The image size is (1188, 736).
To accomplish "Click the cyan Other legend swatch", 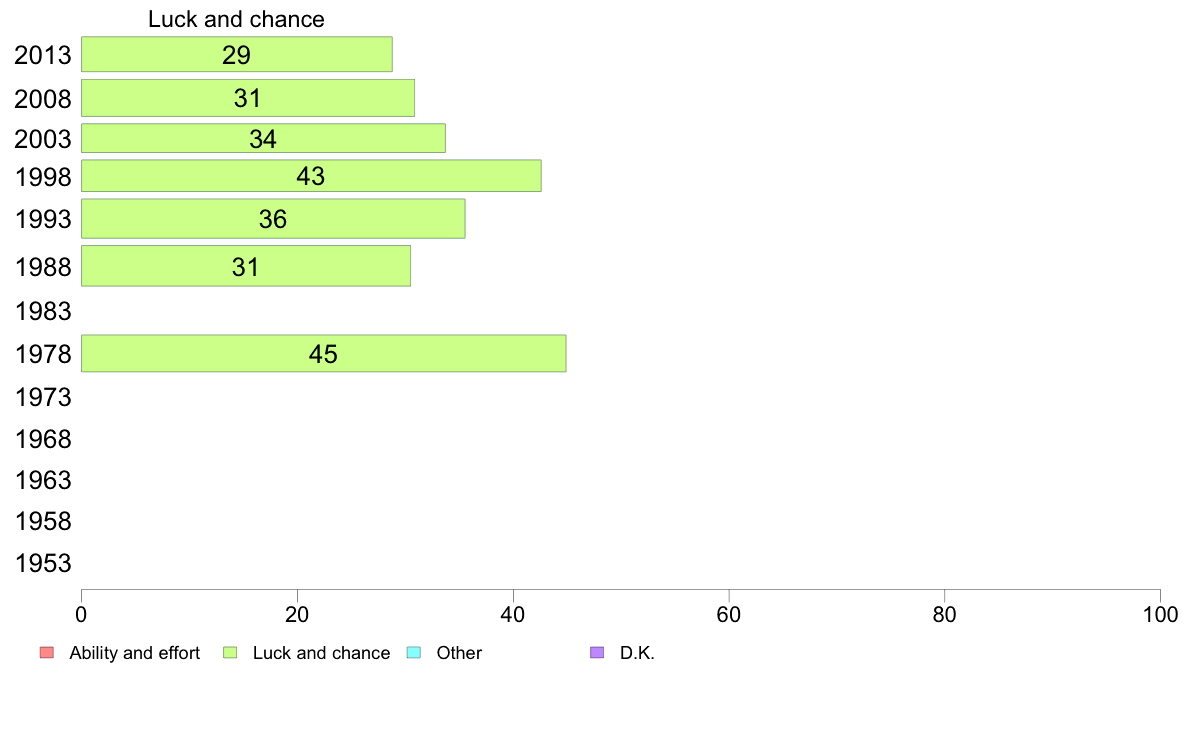I will click(x=414, y=653).
